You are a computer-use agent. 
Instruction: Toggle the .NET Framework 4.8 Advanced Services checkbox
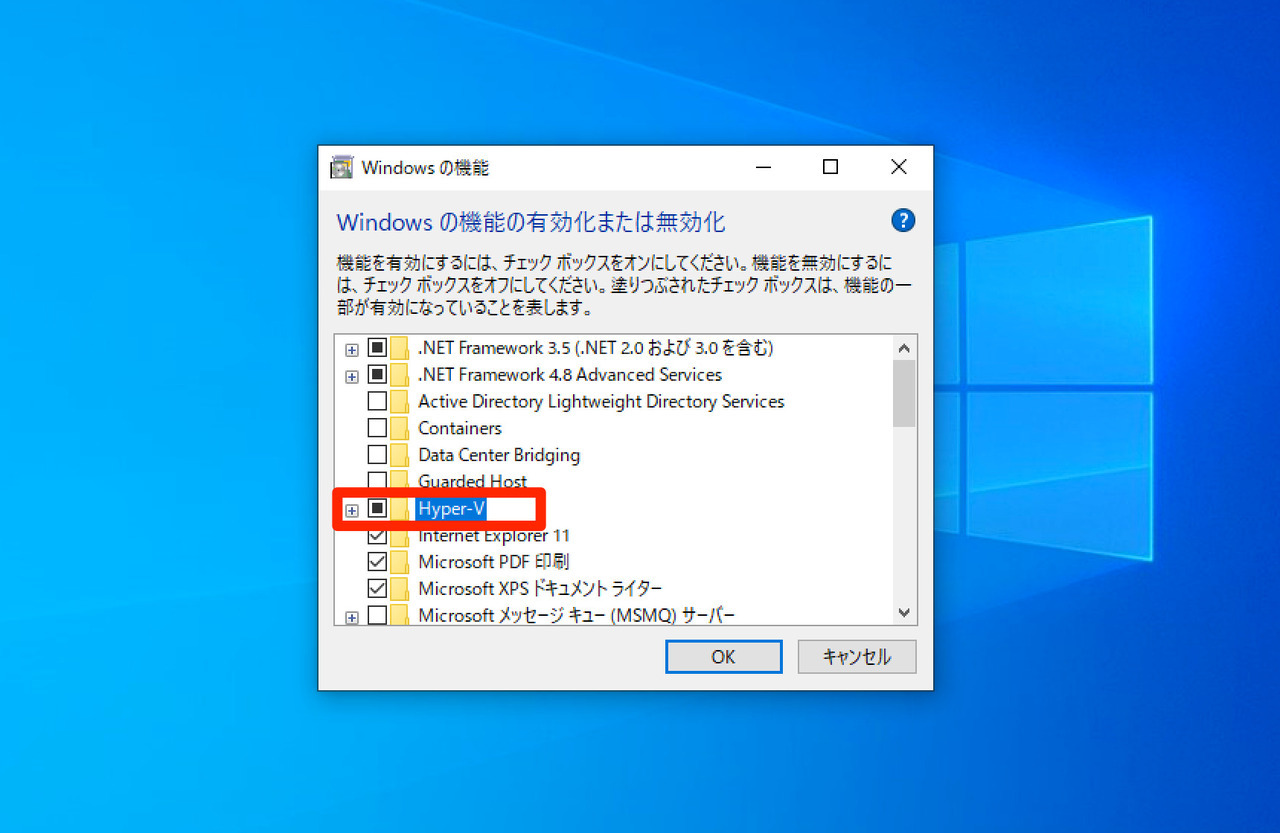[x=377, y=375]
